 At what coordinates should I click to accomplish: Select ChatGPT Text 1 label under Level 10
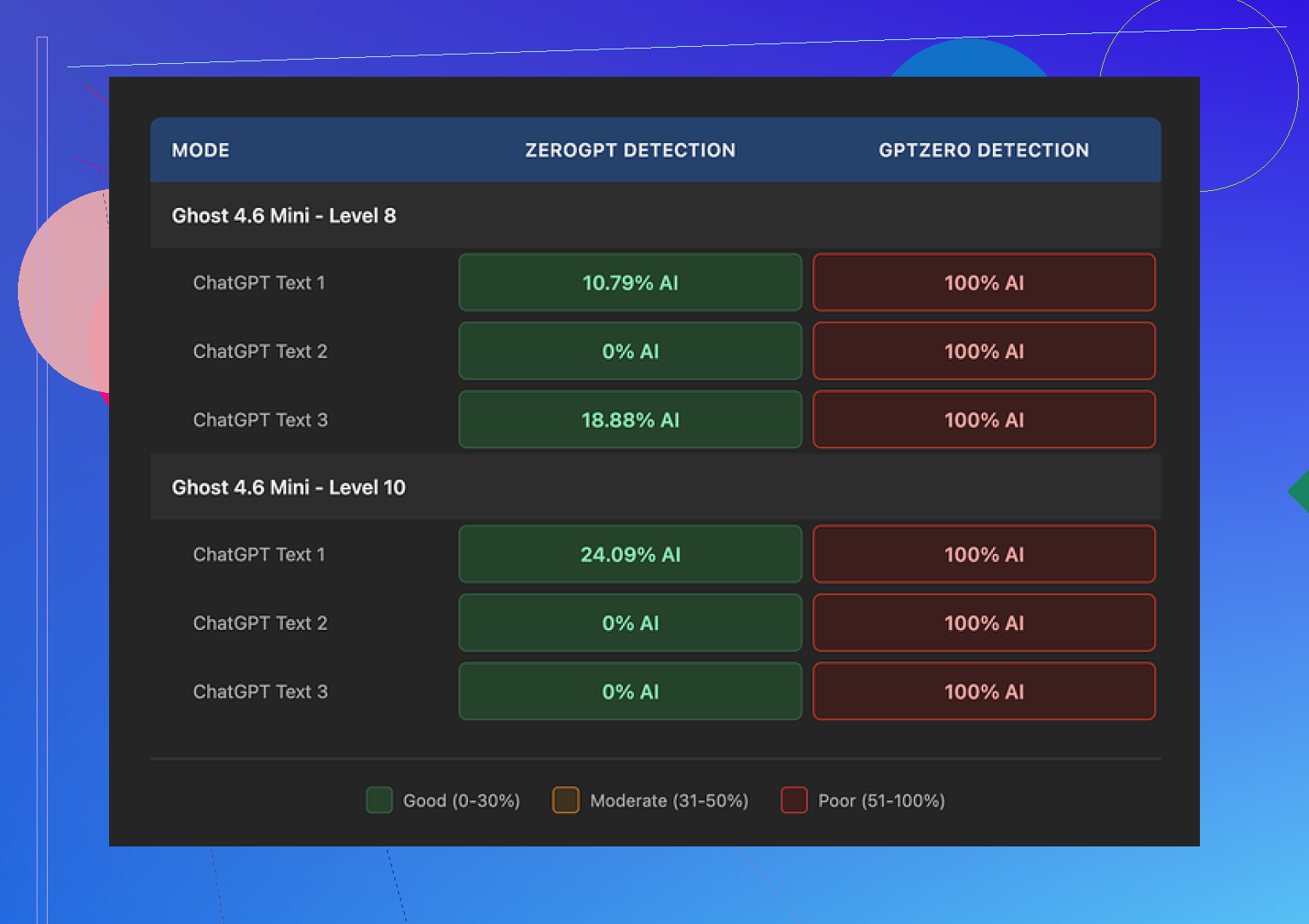tap(259, 555)
